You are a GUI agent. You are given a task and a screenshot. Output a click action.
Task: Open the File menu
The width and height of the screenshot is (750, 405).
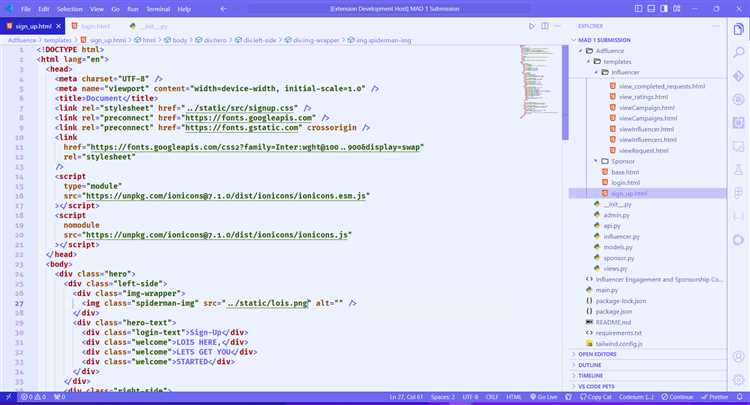26,9
